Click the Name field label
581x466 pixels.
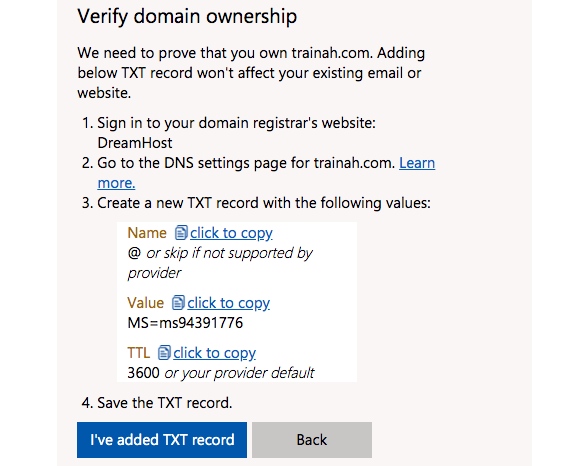click(x=147, y=233)
